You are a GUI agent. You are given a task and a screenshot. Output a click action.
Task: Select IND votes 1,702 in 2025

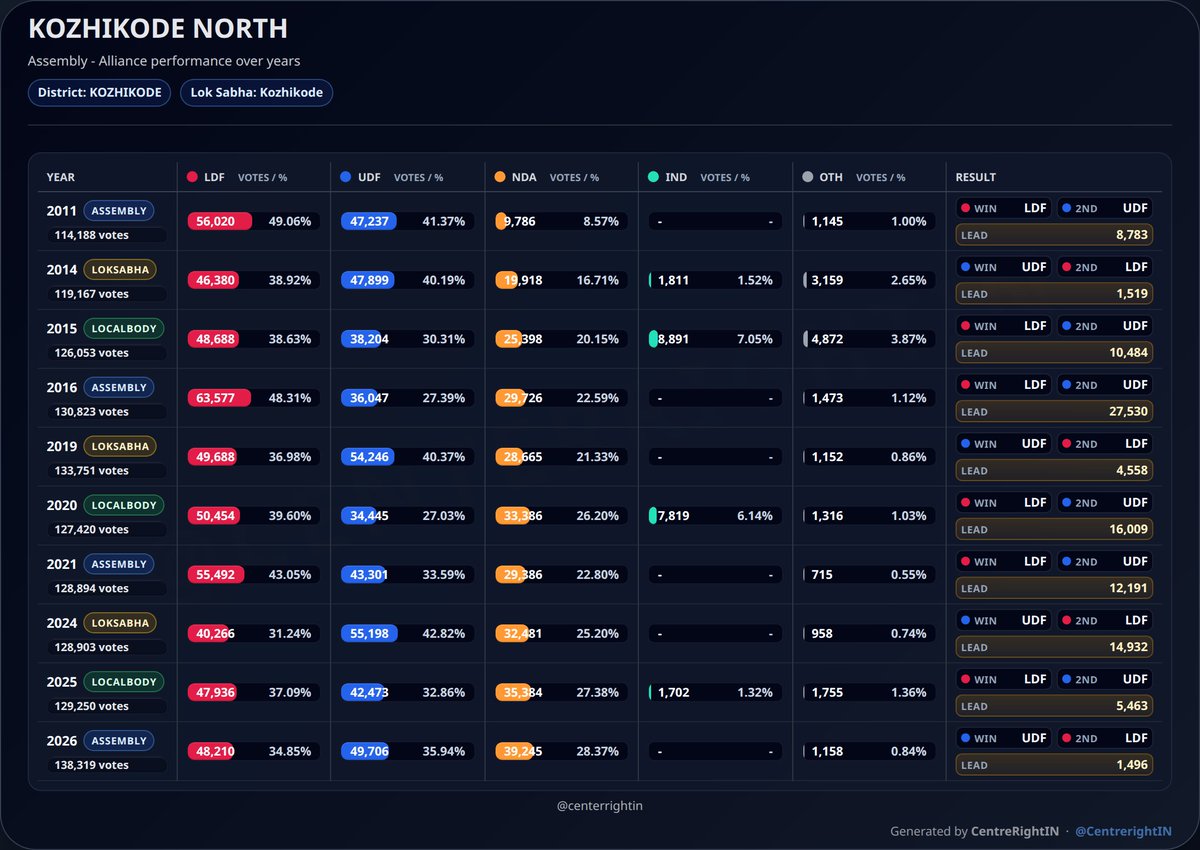pyautogui.click(x=673, y=693)
